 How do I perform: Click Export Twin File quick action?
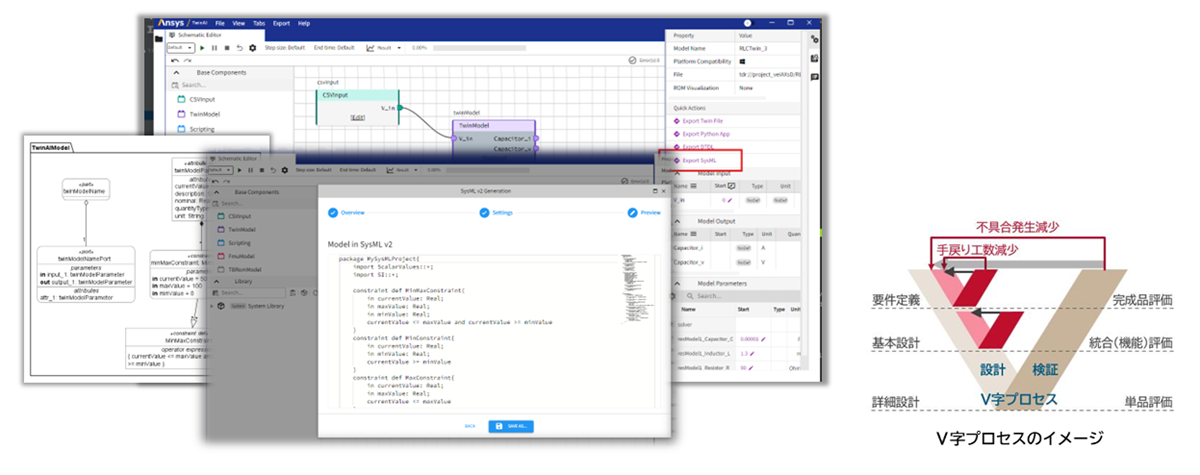(704, 120)
